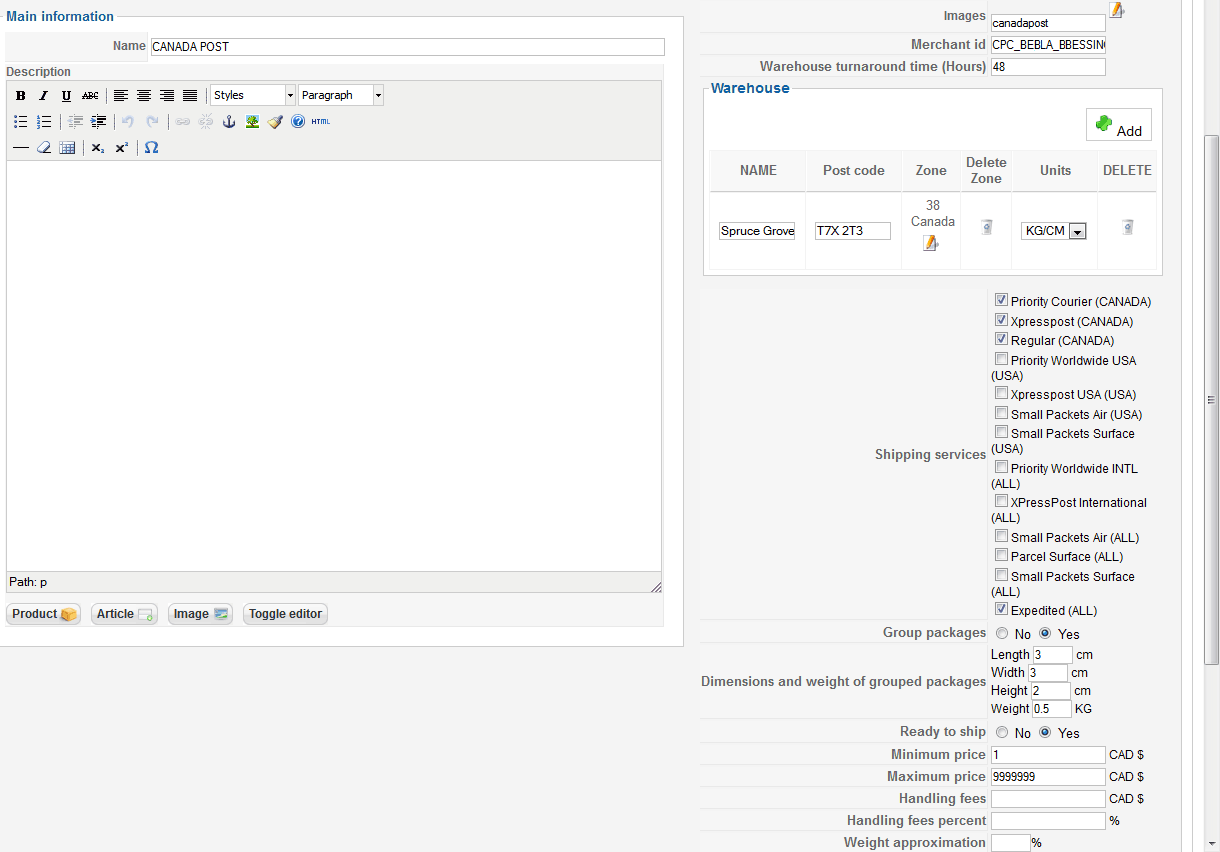Check XPressPost International (ALL)
This screenshot has width=1220, height=852.
tap(1001, 501)
